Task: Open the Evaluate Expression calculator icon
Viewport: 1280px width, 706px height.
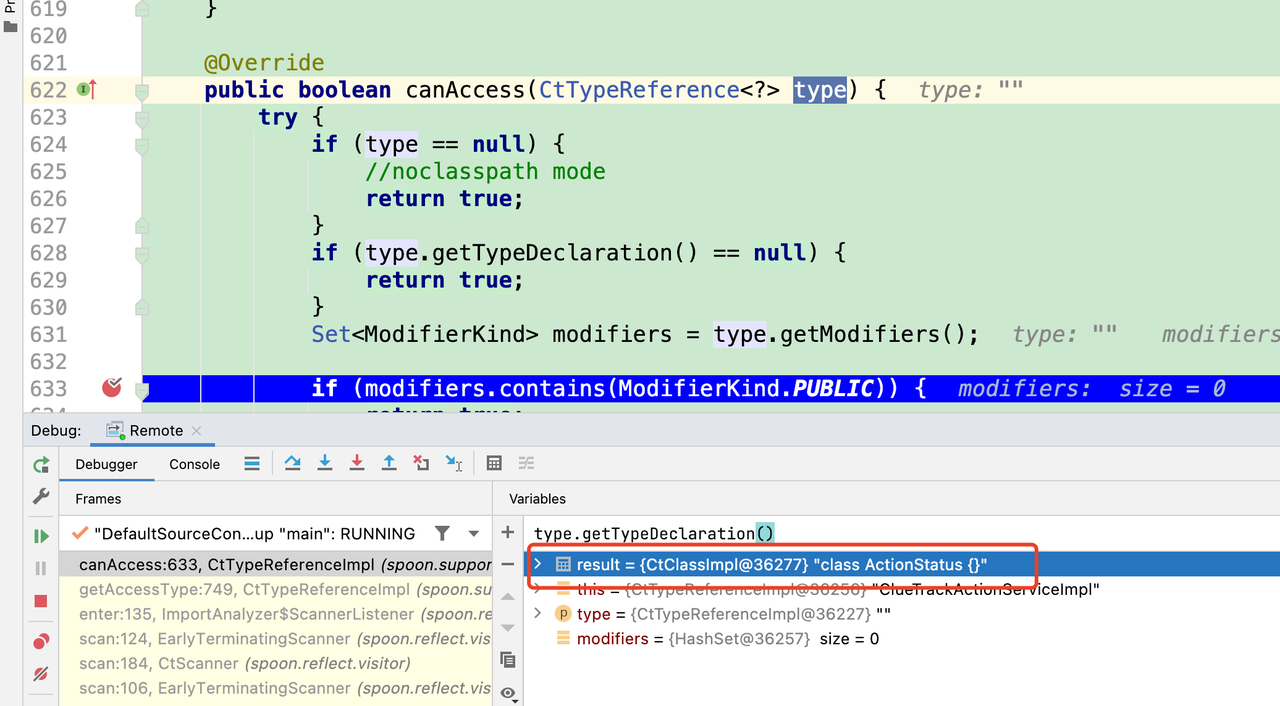Action: (493, 463)
